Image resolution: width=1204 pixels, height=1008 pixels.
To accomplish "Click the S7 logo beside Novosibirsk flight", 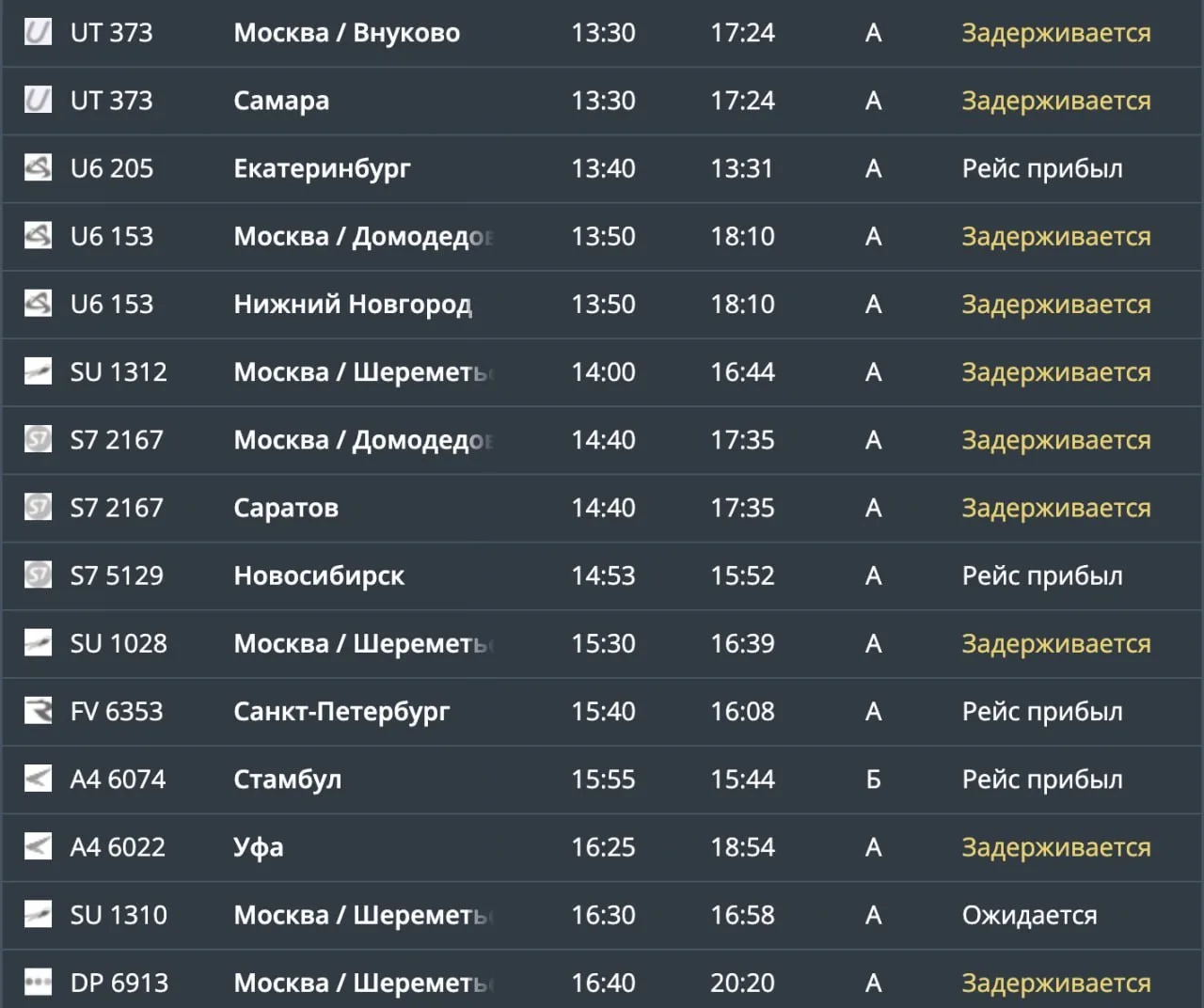I will [38, 575].
